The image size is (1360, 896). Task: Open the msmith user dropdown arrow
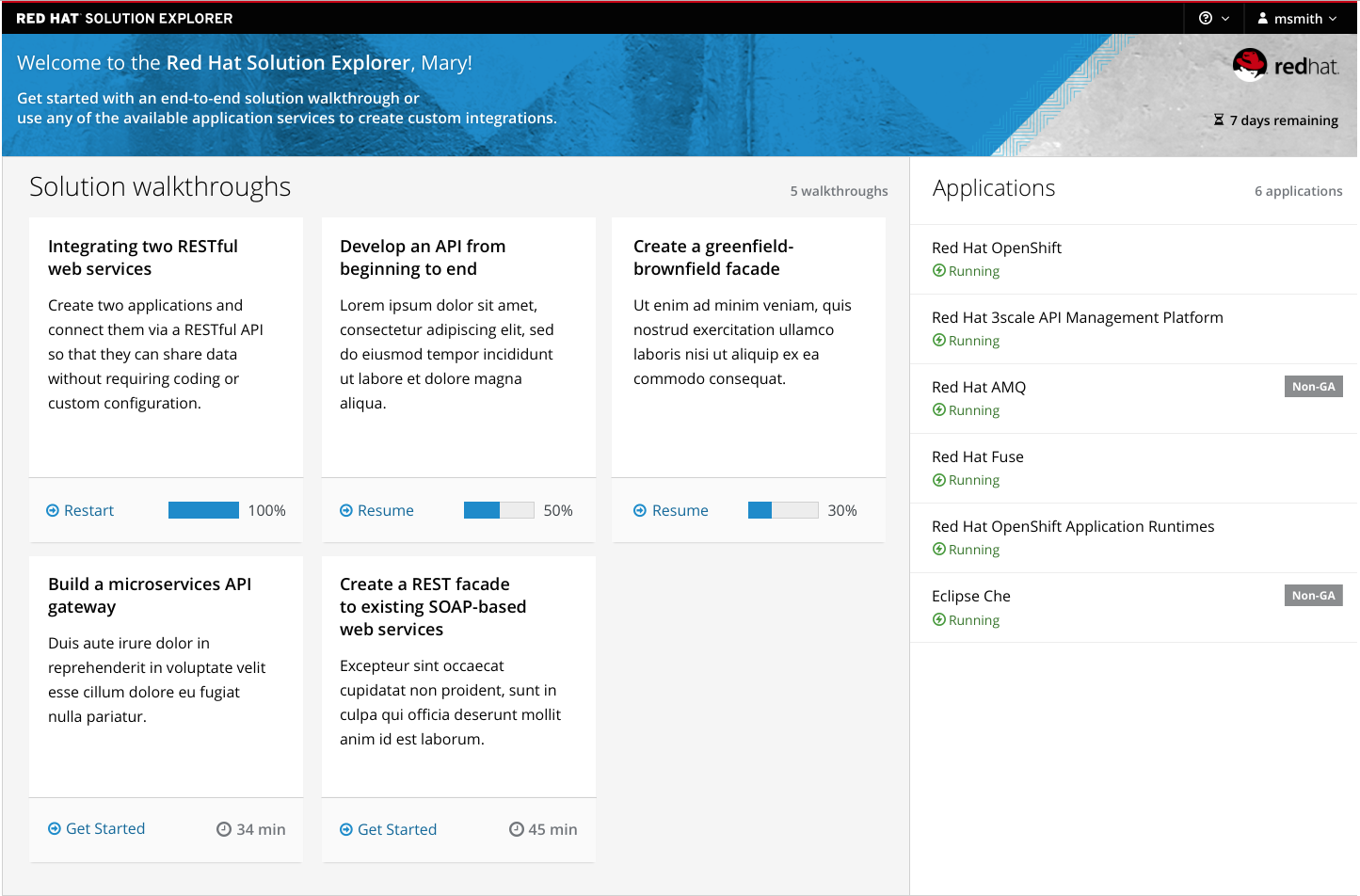pos(1333,19)
